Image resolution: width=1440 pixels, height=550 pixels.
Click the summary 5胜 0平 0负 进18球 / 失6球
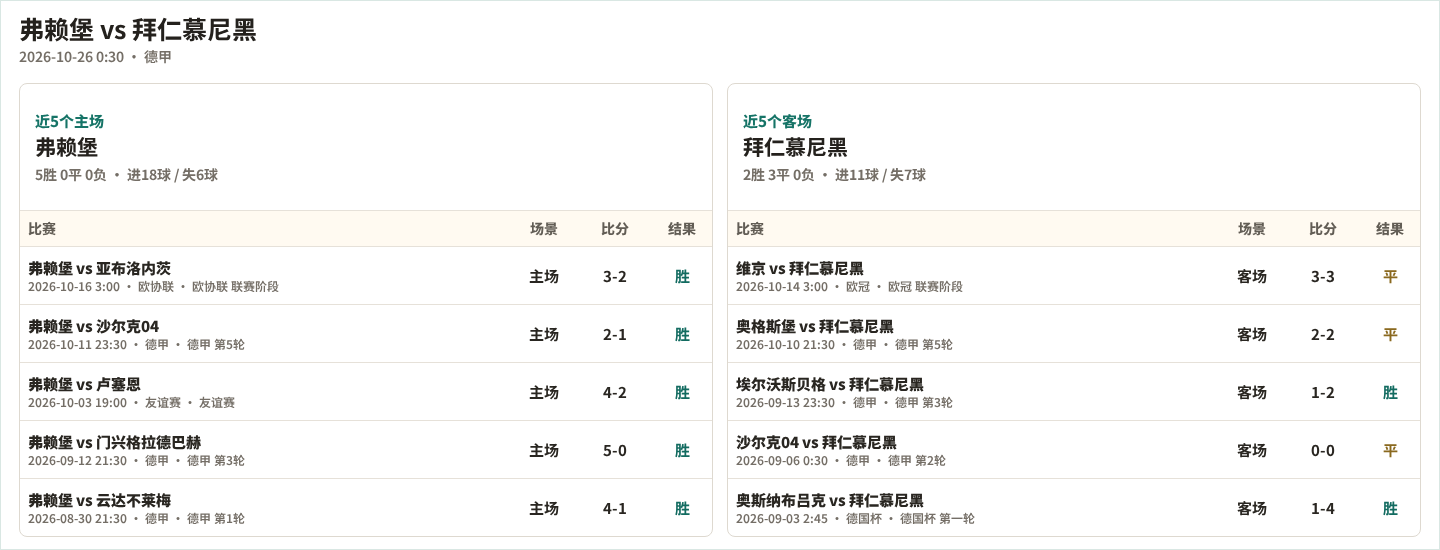tap(126, 175)
